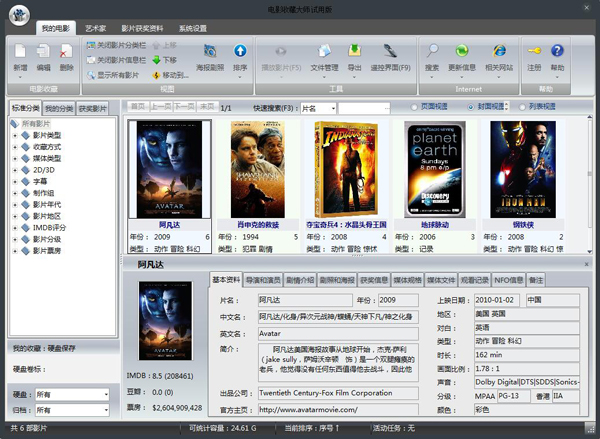This screenshot has width=600, height=439.
Task: Click the 英文名 Avatar field
Action: 338,334
